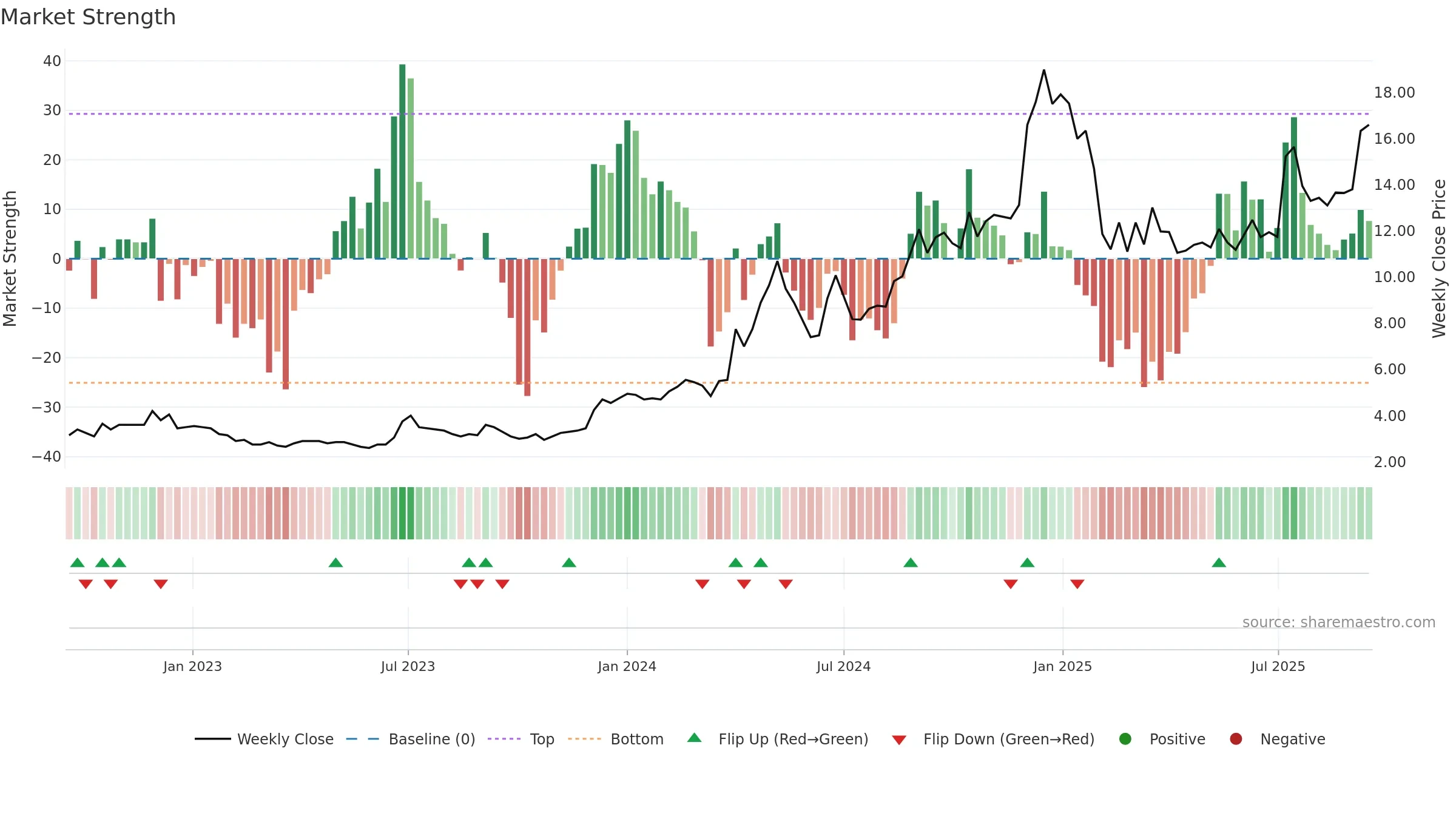Click the Jul 2025 axis label
The height and width of the screenshot is (819, 1456).
tap(1278, 666)
